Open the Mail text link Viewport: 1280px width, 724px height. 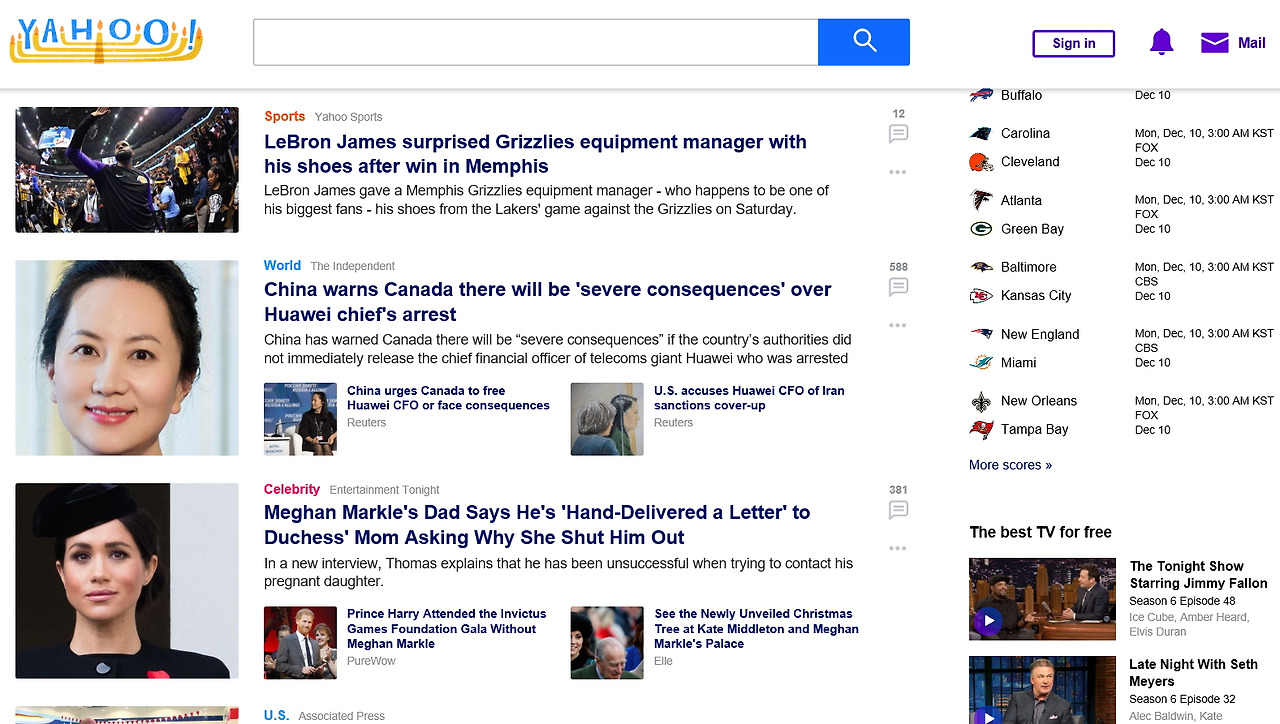[1252, 43]
